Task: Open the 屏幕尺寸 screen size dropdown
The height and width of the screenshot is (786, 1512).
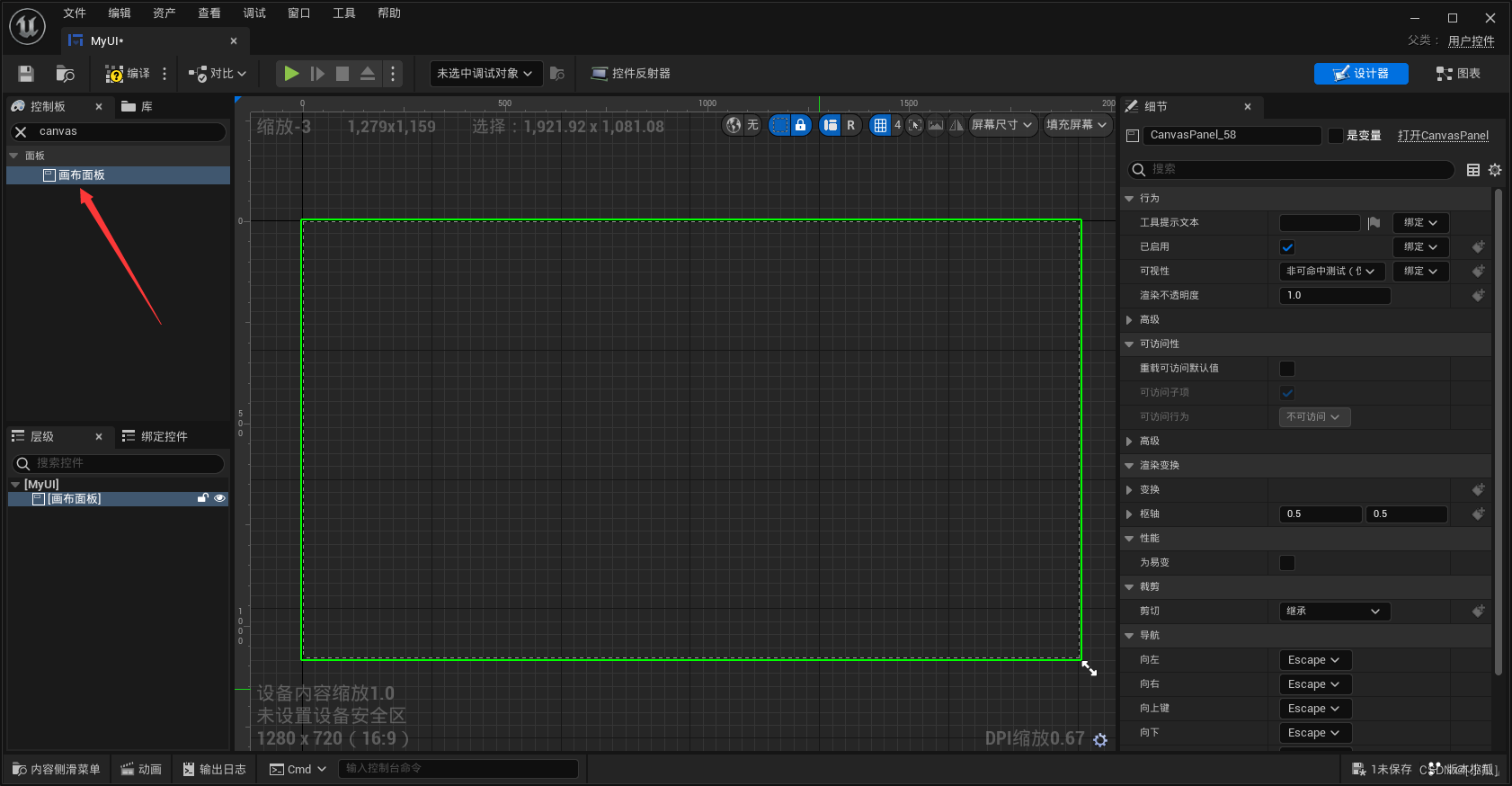Action: [1003, 125]
